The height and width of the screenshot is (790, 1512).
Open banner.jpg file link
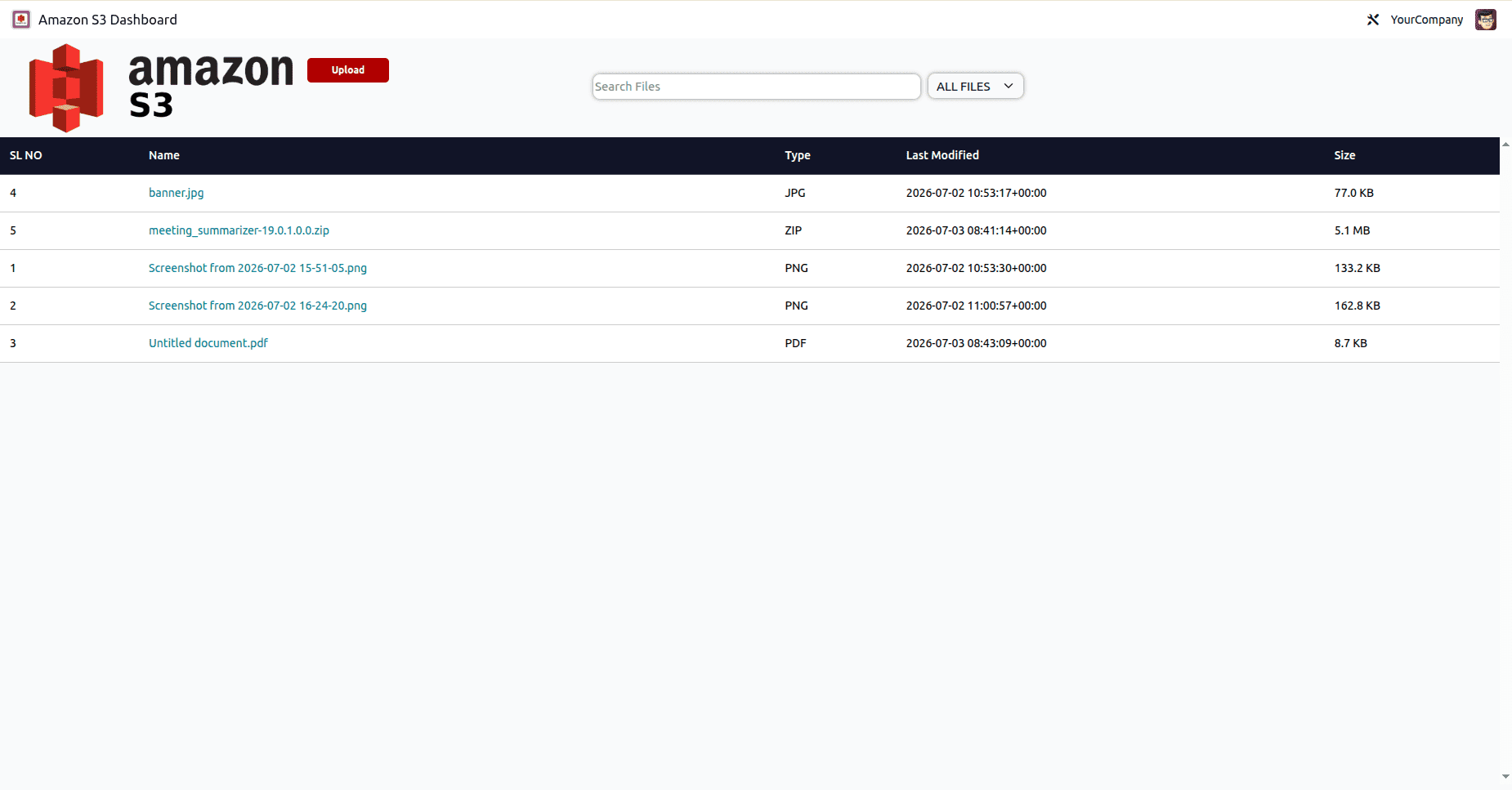pyautogui.click(x=177, y=193)
